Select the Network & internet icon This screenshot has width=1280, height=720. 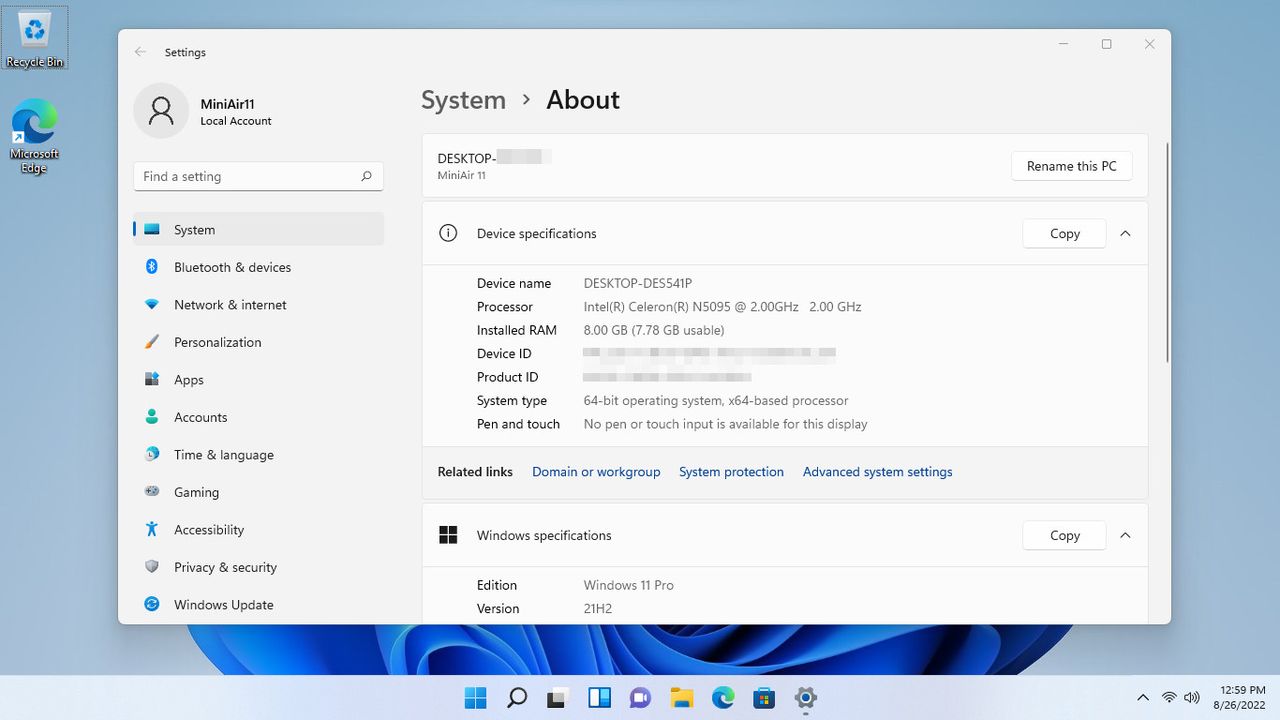click(x=152, y=305)
